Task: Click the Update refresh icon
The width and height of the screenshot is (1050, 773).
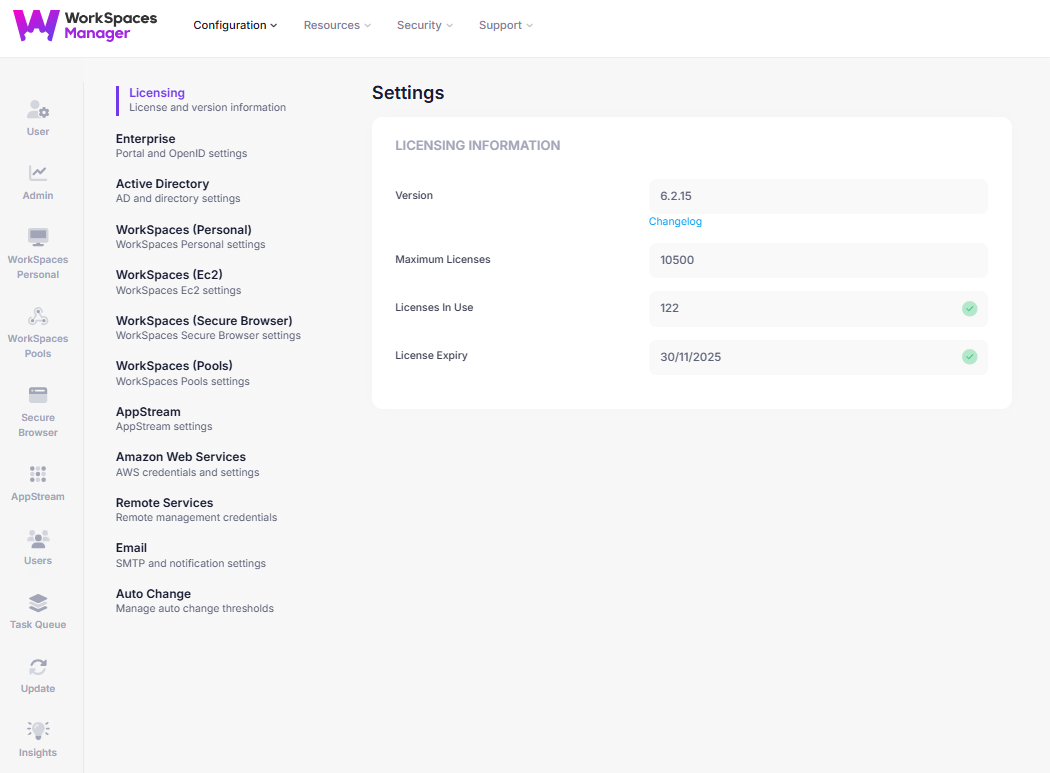Action: point(38,667)
